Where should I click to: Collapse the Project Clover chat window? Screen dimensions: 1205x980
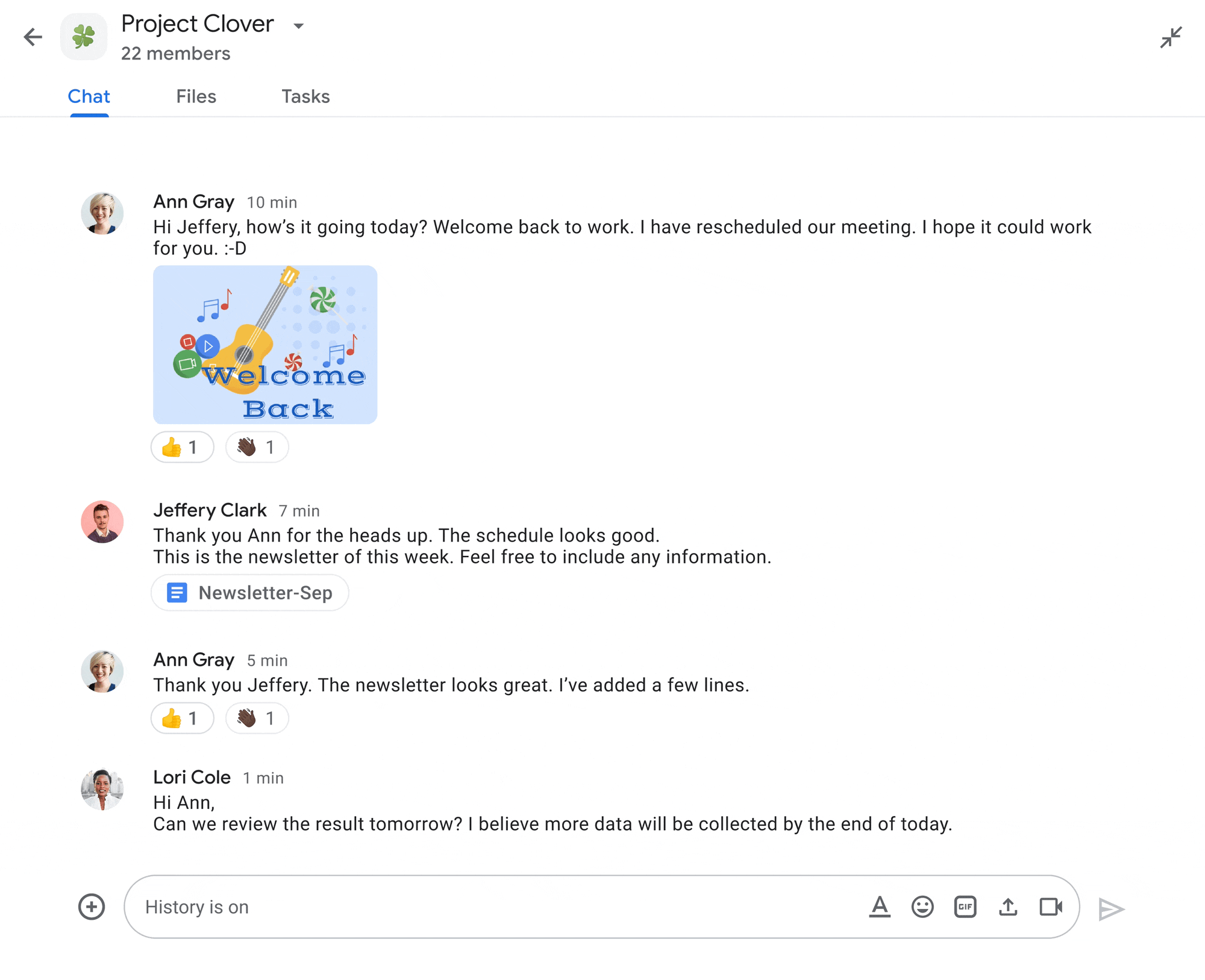[x=1171, y=38]
